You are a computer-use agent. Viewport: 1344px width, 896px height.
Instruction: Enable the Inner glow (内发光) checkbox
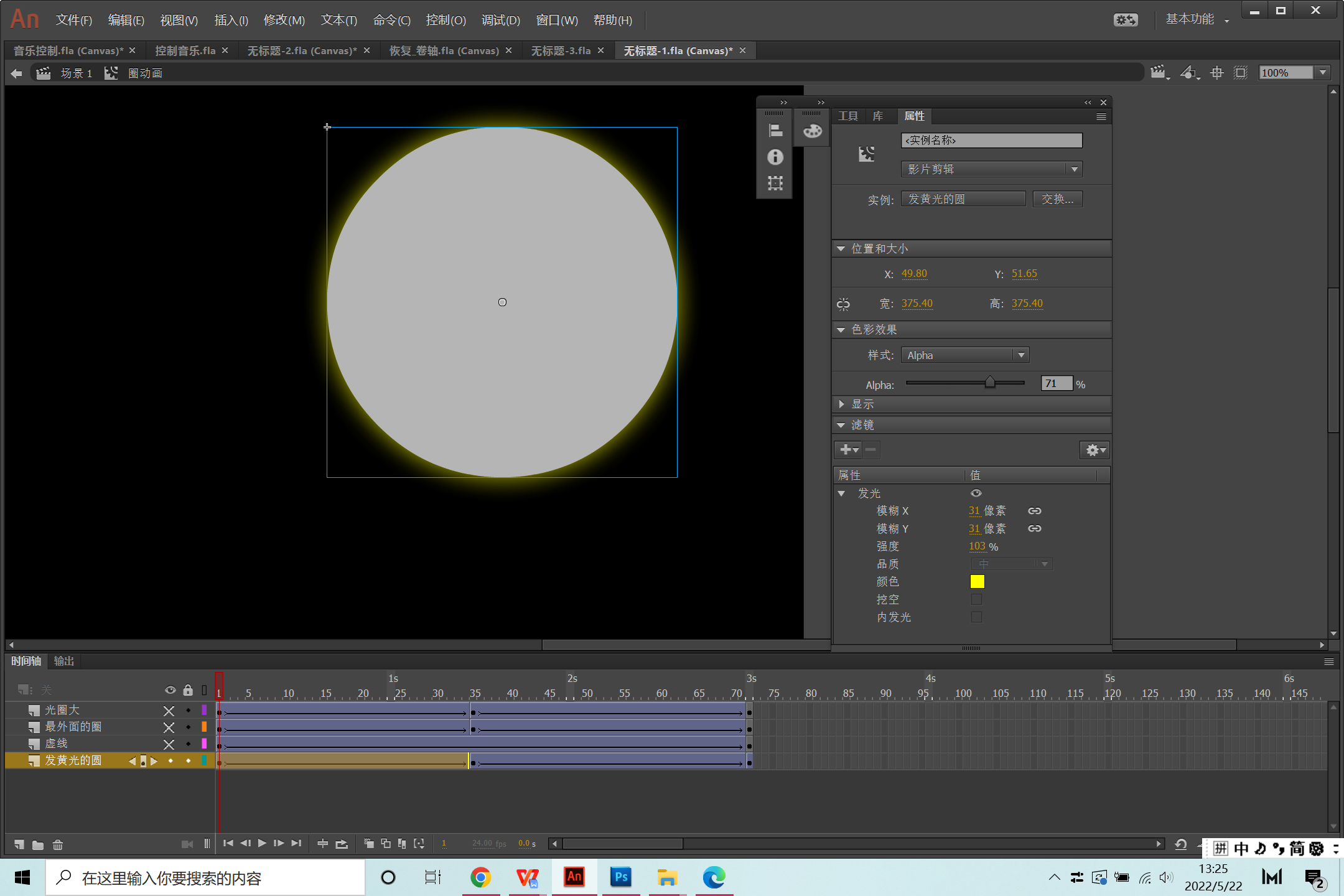(x=976, y=617)
